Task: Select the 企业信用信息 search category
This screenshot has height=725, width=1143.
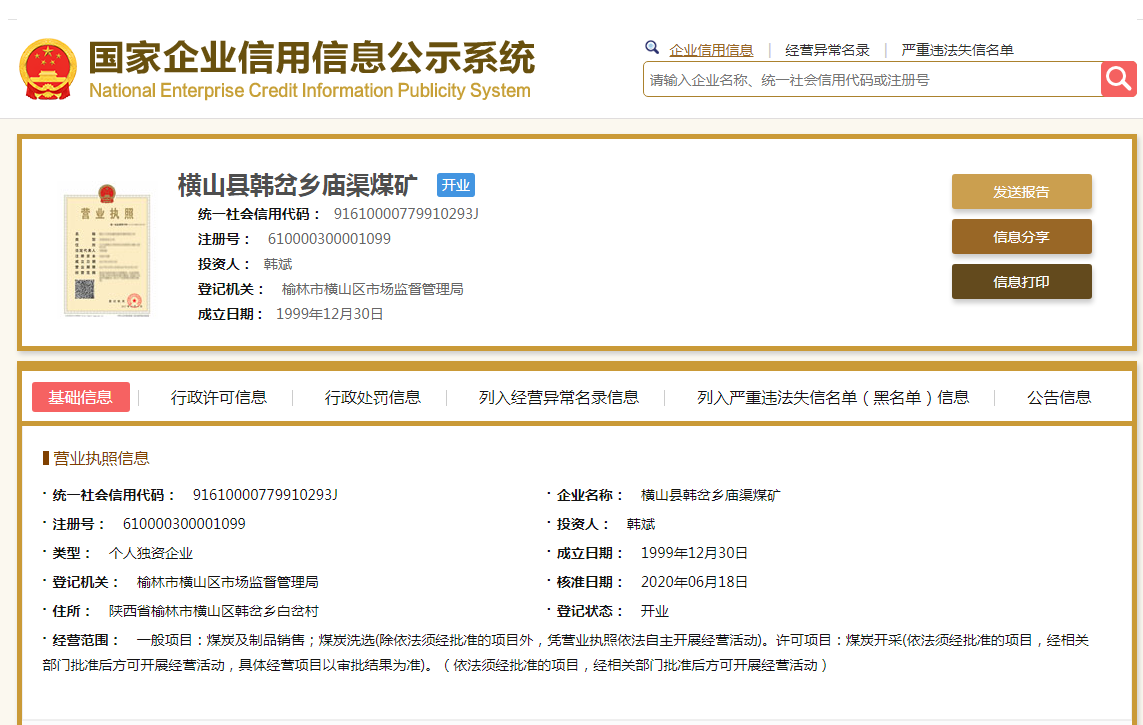Action: [711, 50]
